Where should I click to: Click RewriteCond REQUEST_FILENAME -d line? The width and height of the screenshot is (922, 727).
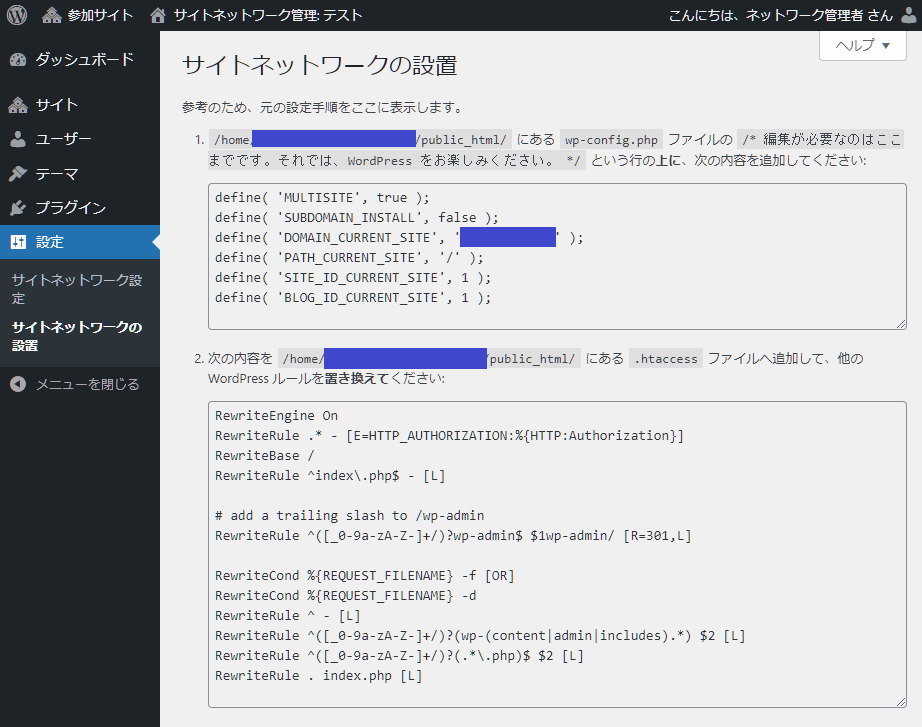click(345, 596)
